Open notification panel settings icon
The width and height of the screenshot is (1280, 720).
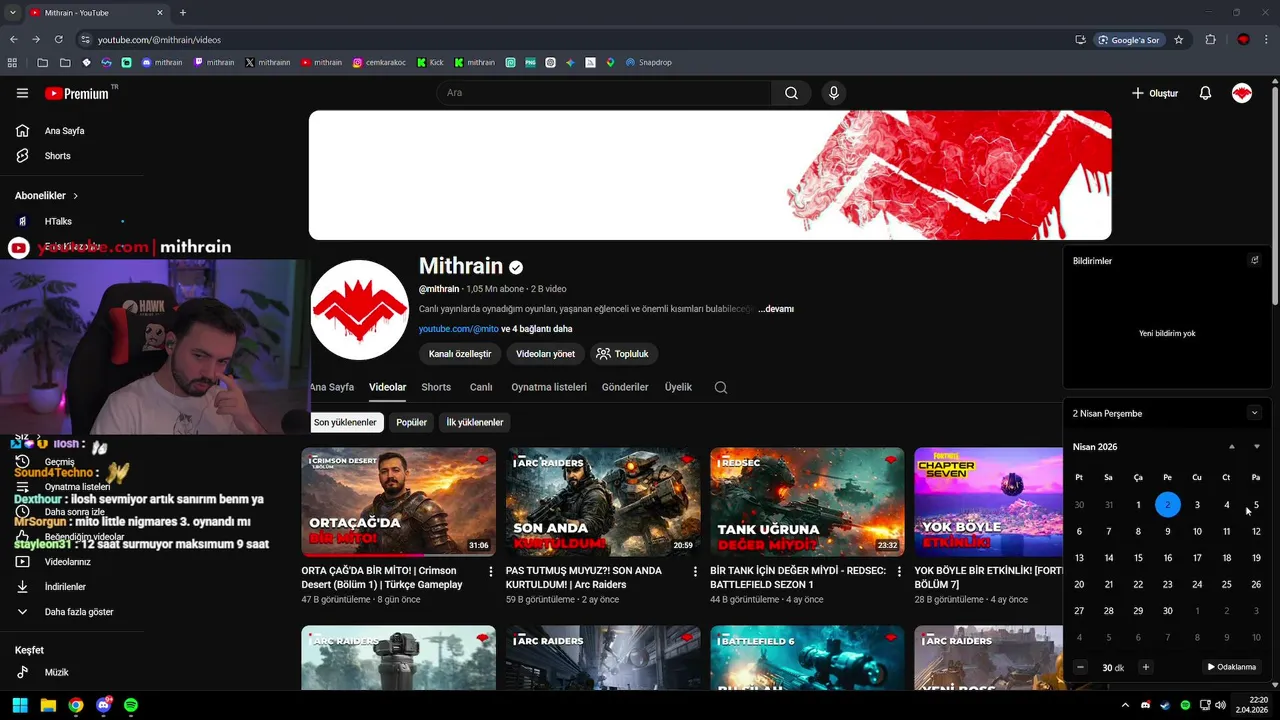[1255, 260]
